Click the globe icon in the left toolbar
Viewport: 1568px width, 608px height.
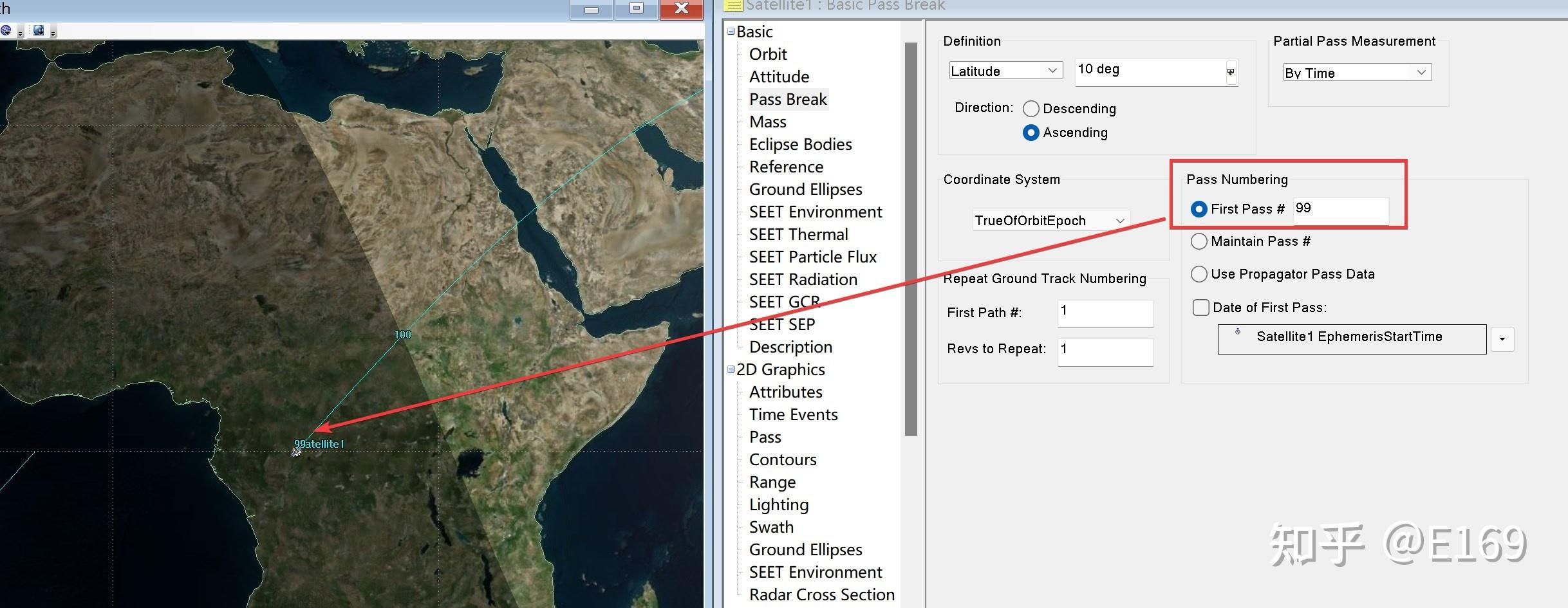[x=5, y=30]
